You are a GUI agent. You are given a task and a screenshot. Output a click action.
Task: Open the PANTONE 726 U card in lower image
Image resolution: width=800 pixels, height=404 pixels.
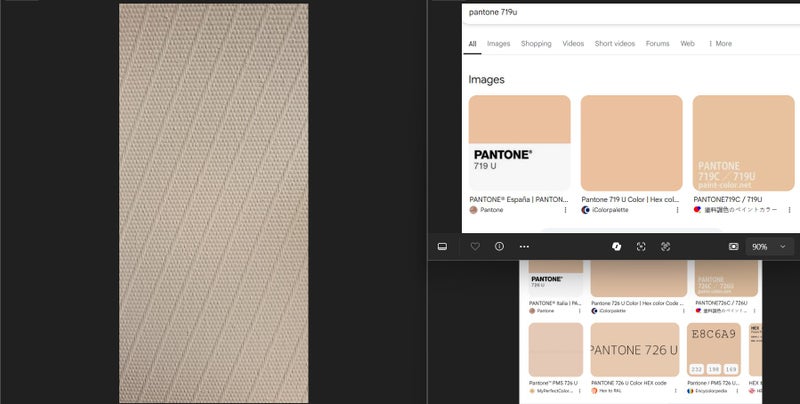pyautogui.click(x=556, y=279)
